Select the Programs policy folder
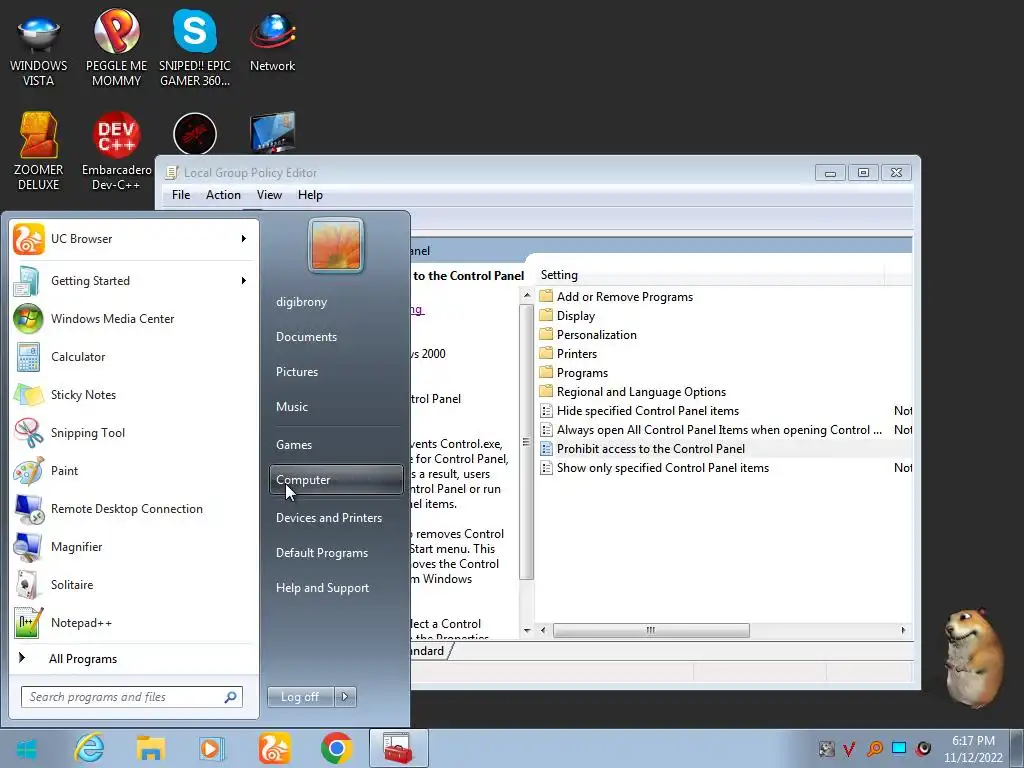This screenshot has width=1024, height=768. coord(583,372)
